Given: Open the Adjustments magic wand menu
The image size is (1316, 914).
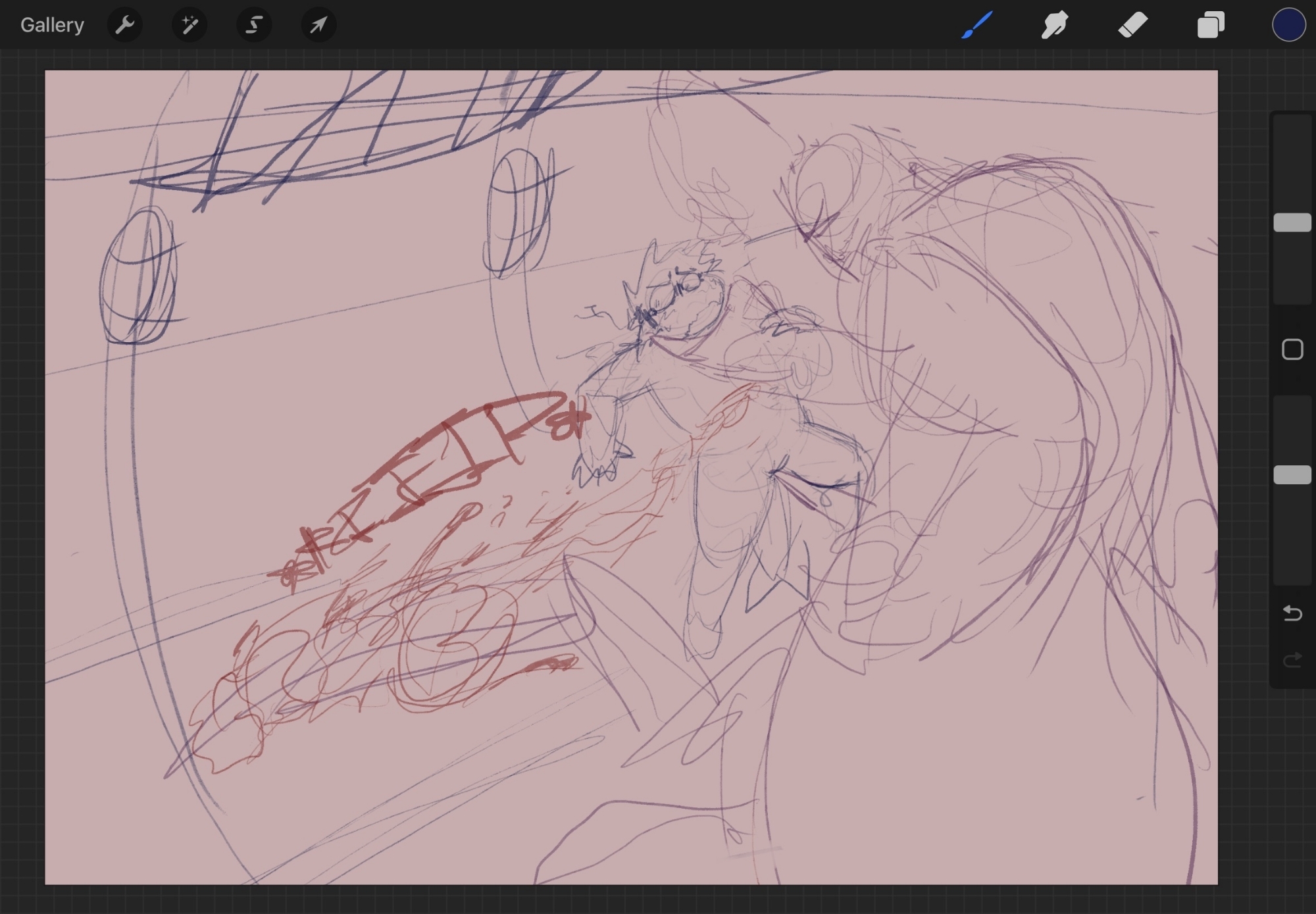Looking at the screenshot, I should coord(190,25).
